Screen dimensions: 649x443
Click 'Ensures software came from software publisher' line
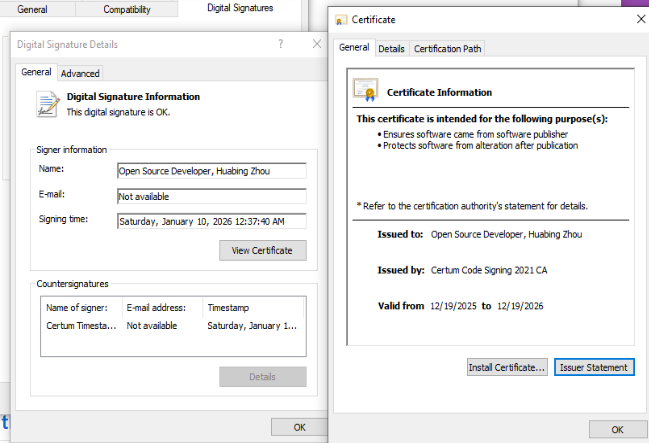click(x=475, y=135)
